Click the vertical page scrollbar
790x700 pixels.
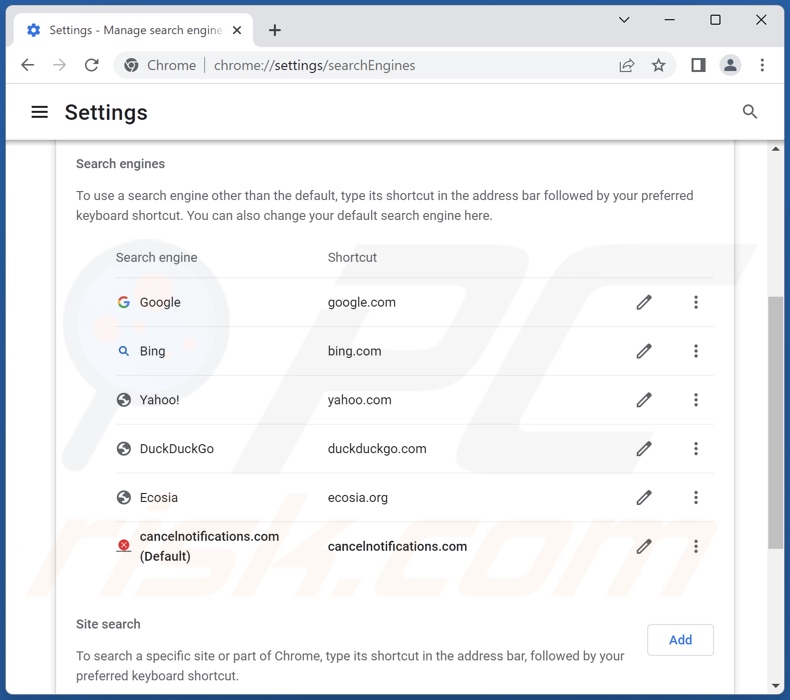776,420
